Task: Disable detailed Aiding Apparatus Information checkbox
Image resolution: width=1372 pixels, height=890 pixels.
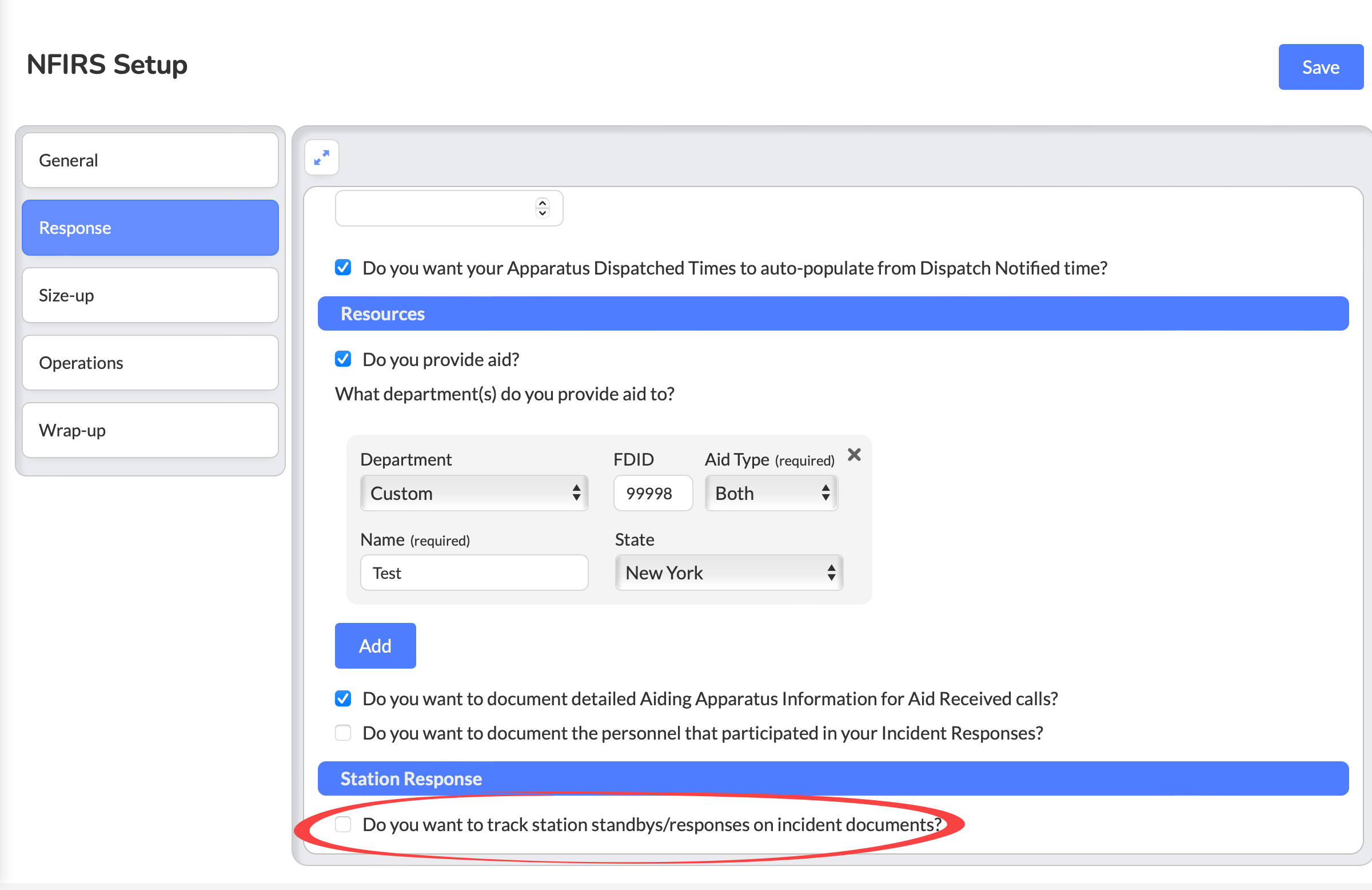Action: [343, 698]
